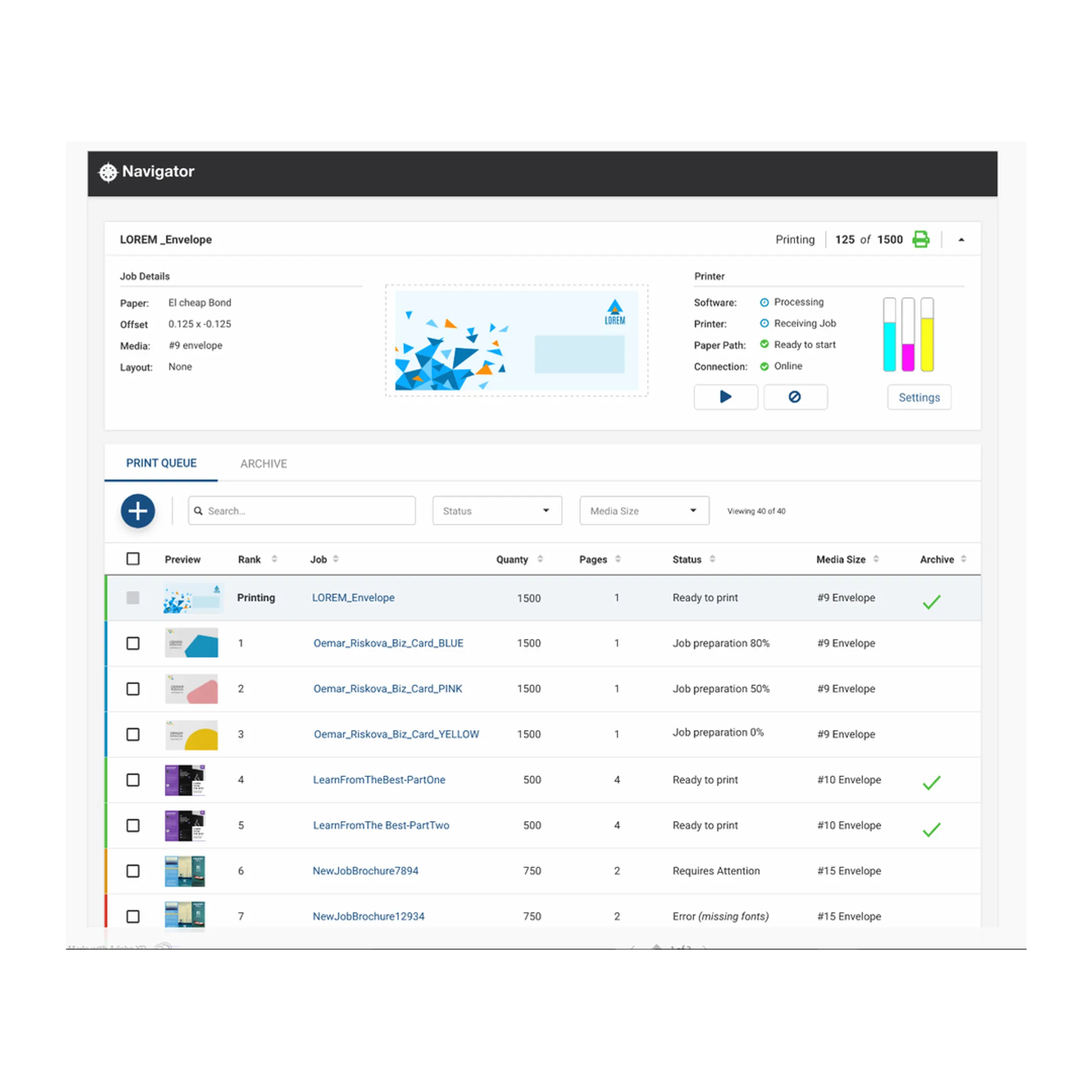The image size is (1092, 1092).
Task: Click the cyan ink level bar
Action: (890, 334)
